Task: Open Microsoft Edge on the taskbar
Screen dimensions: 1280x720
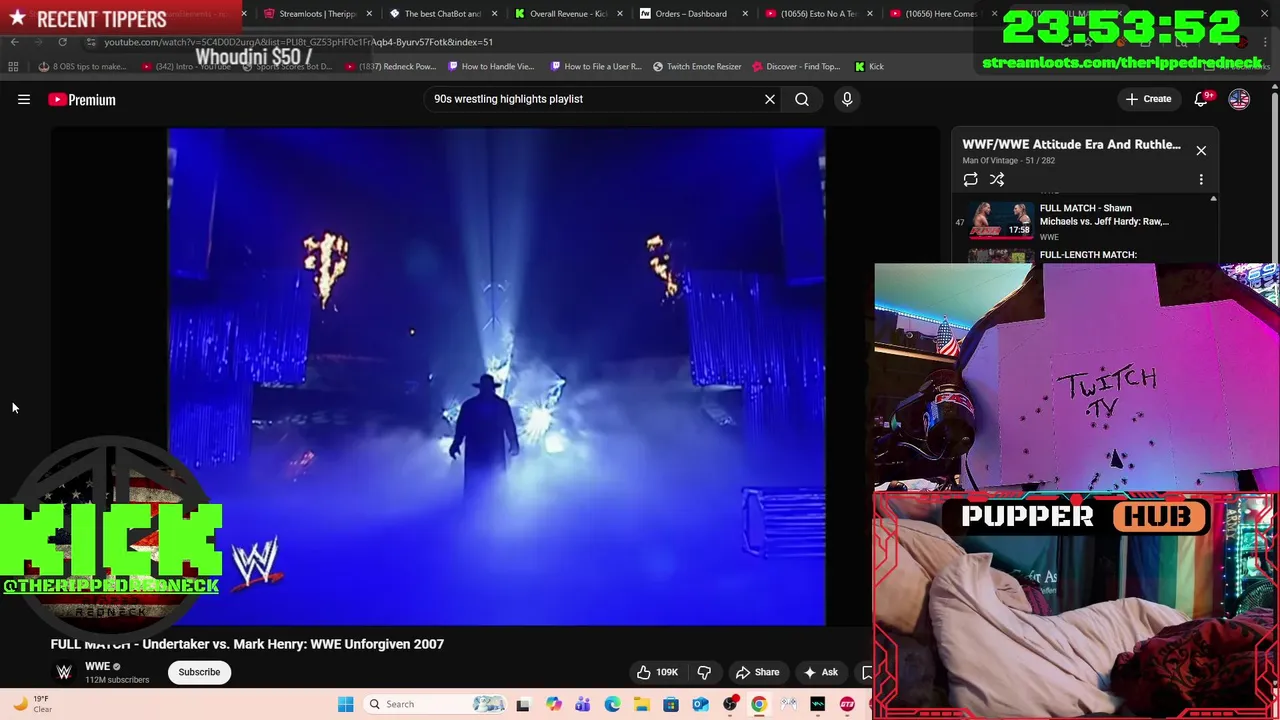Action: (x=612, y=704)
